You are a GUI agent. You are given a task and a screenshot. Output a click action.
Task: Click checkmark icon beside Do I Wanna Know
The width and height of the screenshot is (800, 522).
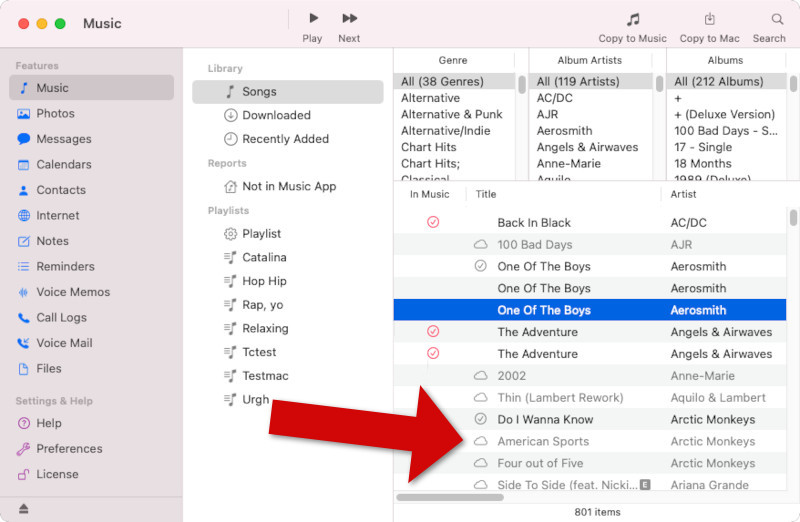click(x=481, y=419)
